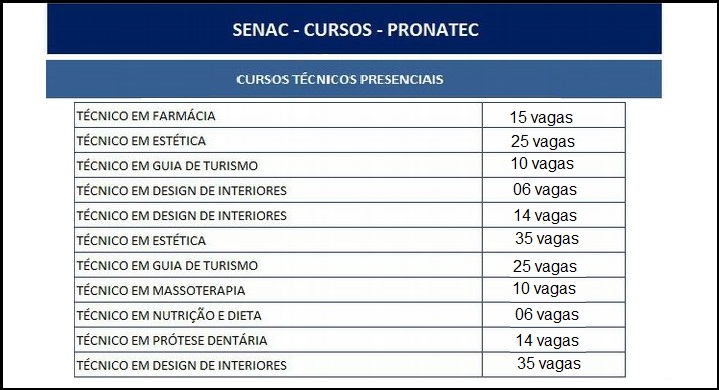Select the 14 vagas Prótese Dentária cell
This screenshot has width=719, height=390.
click(554, 340)
